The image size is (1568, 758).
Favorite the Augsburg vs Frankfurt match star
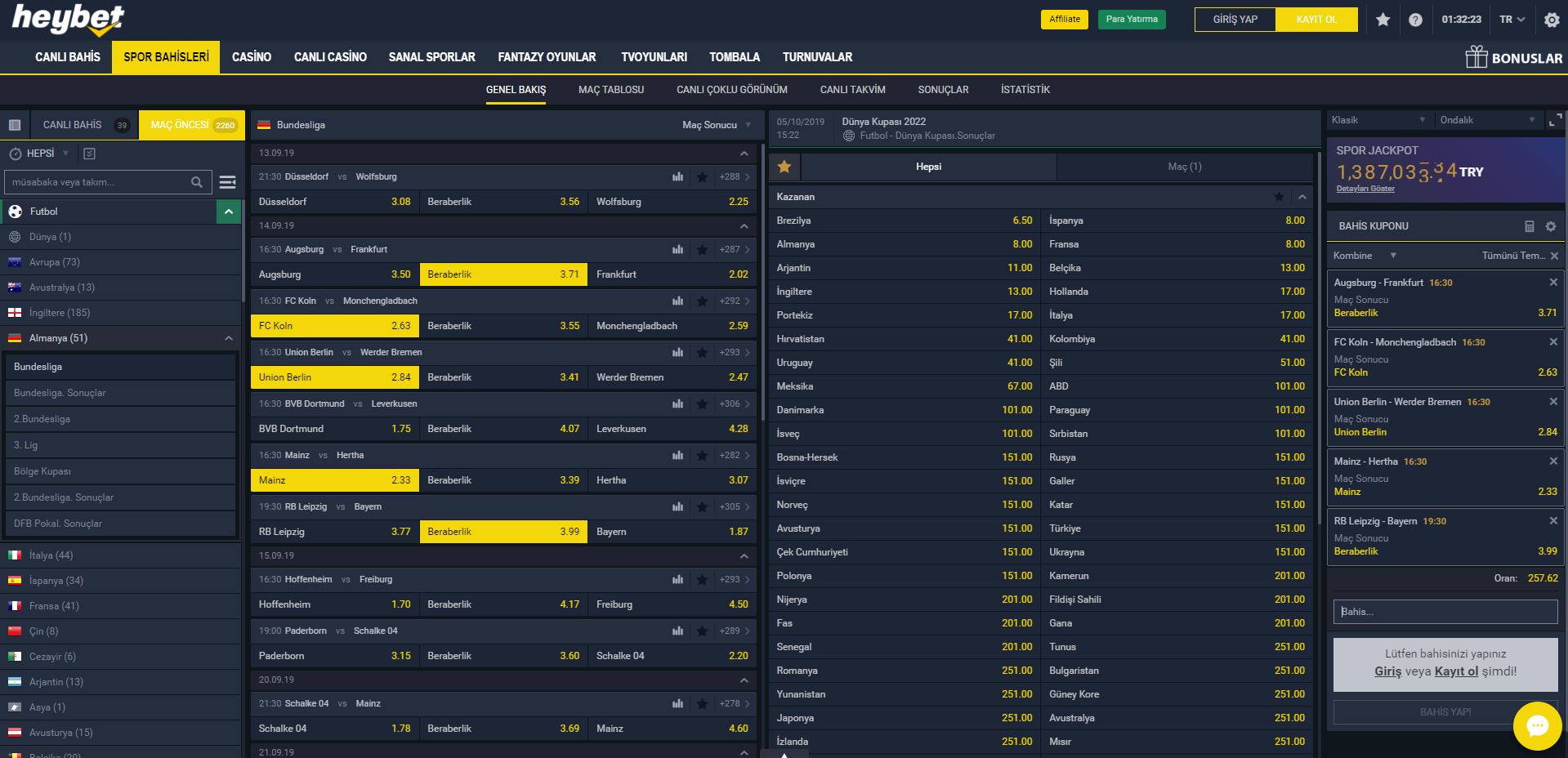(702, 249)
